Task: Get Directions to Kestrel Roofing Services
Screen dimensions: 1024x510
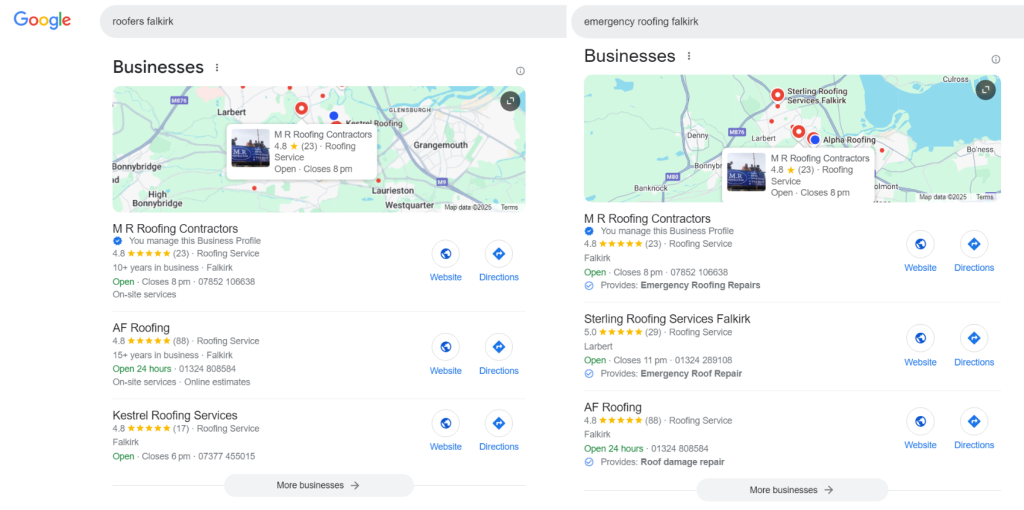Action: point(499,424)
